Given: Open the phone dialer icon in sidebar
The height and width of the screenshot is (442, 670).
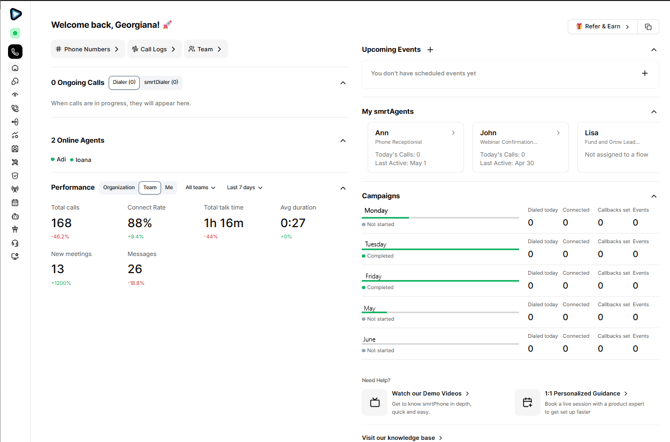Looking at the screenshot, I should click(x=15, y=52).
